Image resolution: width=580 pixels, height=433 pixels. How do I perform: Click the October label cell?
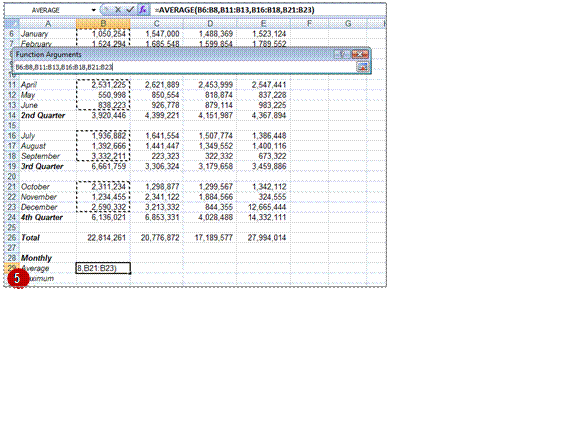point(48,187)
